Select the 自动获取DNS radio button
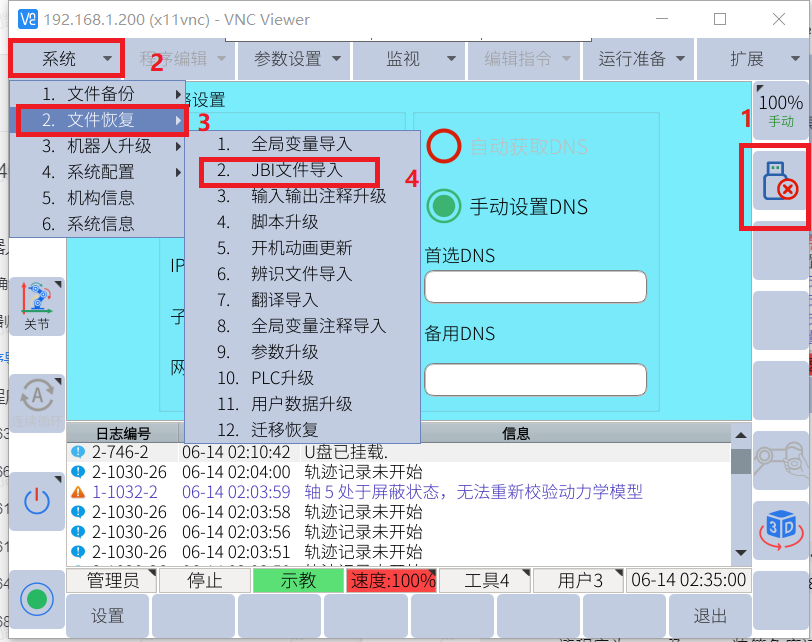Screen dimensions: 812x642 coord(443,147)
